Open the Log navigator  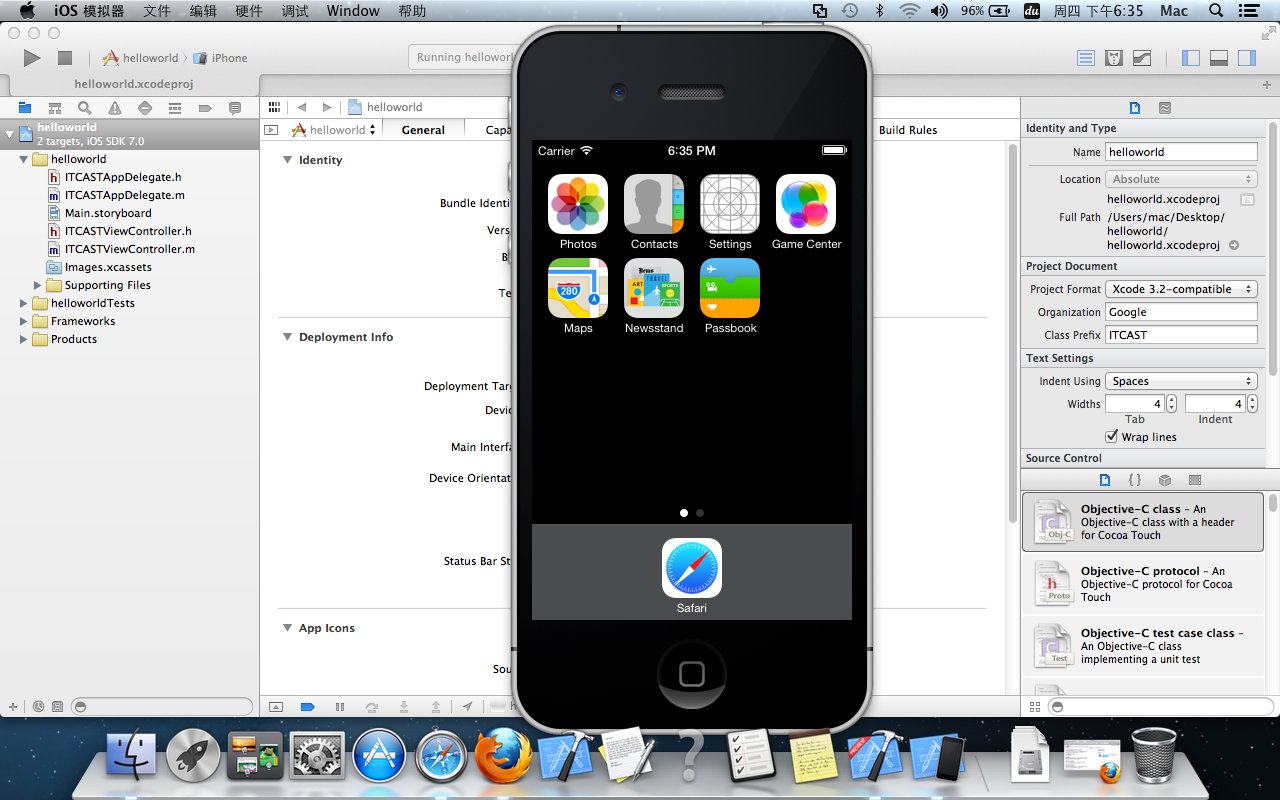click(235, 108)
